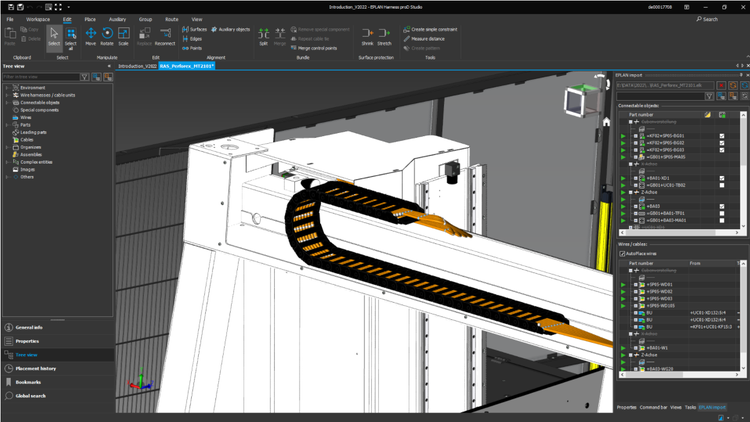Toggle checkbox for +KF02+SP05-BG01 row
The image size is (750, 422).
pos(722,135)
